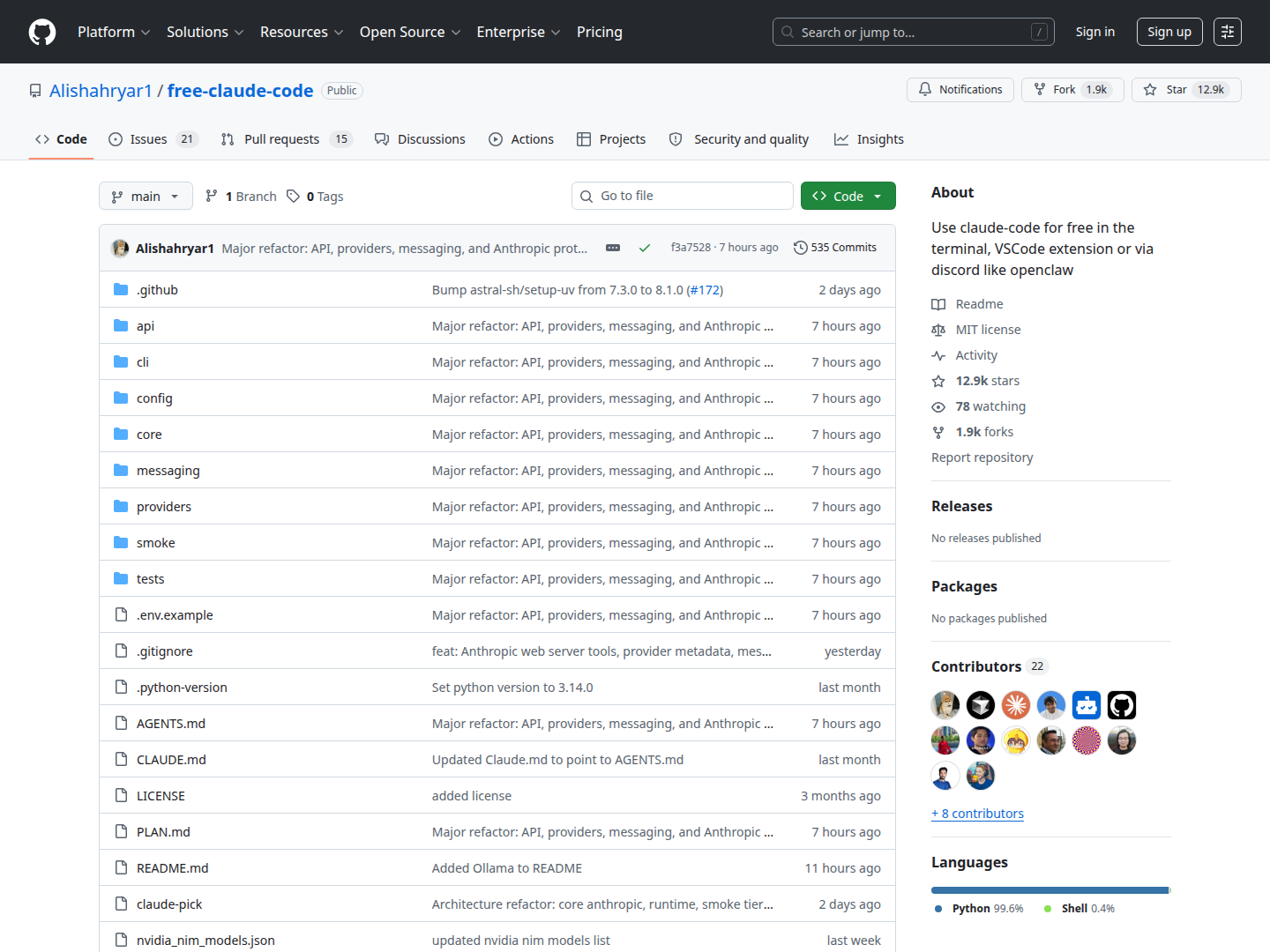Focus the Search or jump to field

click(914, 32)
